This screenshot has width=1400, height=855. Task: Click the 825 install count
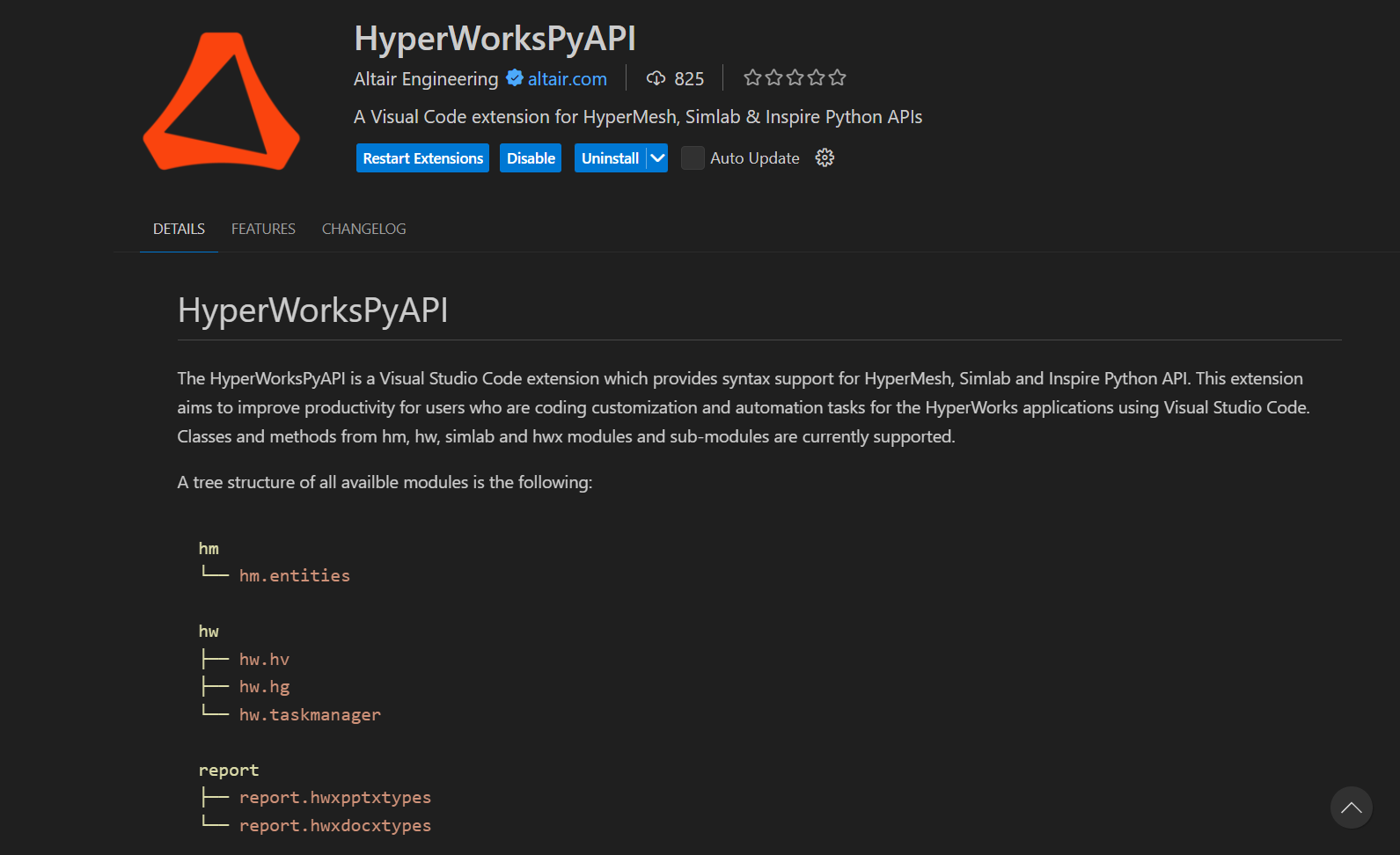689,79
